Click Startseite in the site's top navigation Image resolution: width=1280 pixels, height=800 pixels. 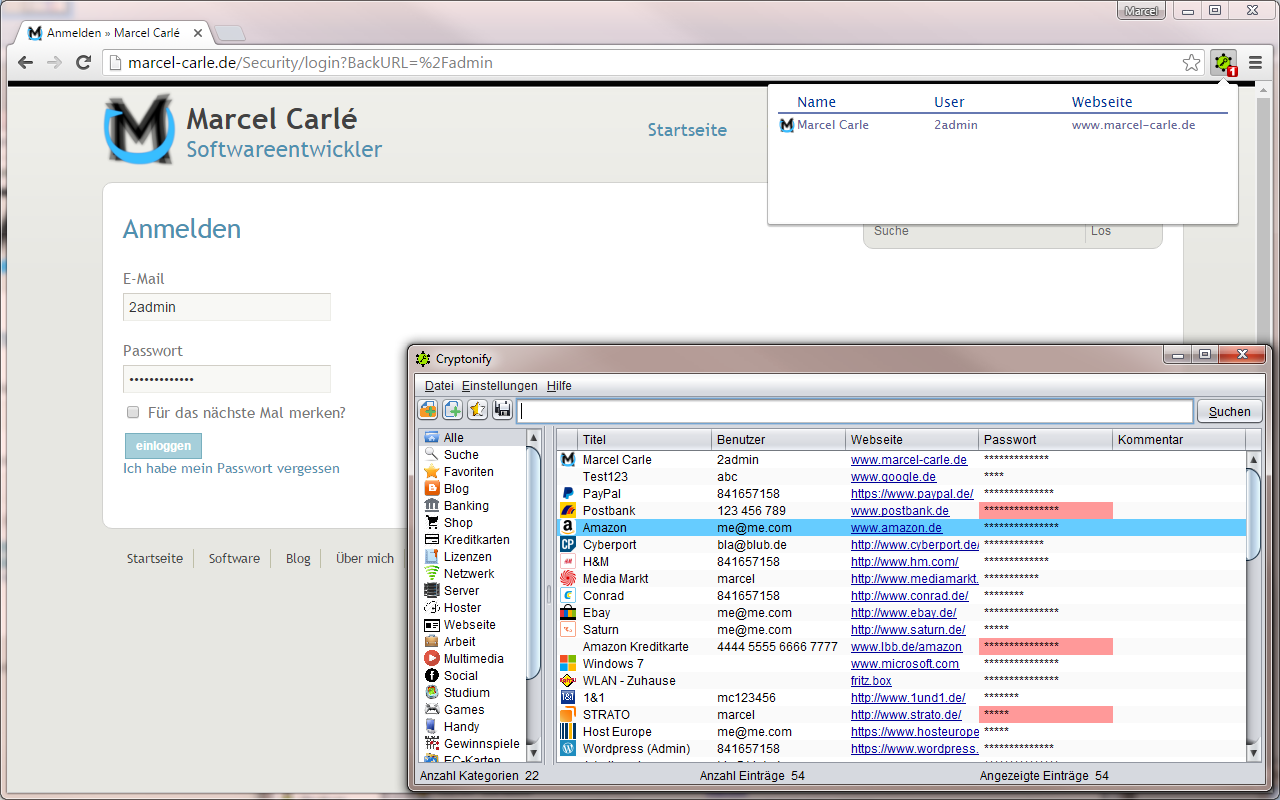point(687,130)
